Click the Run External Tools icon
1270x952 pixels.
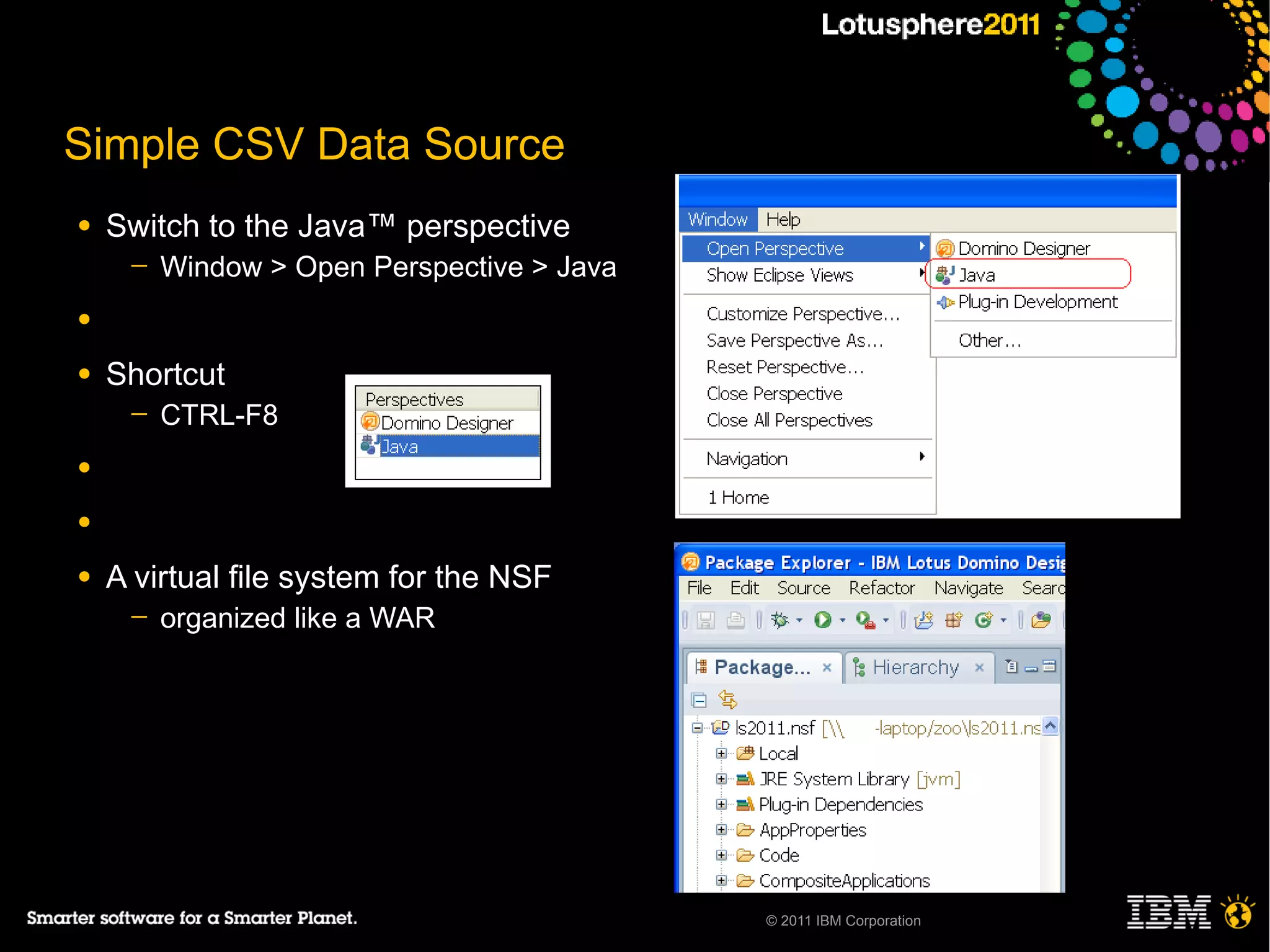pos(865,620)
